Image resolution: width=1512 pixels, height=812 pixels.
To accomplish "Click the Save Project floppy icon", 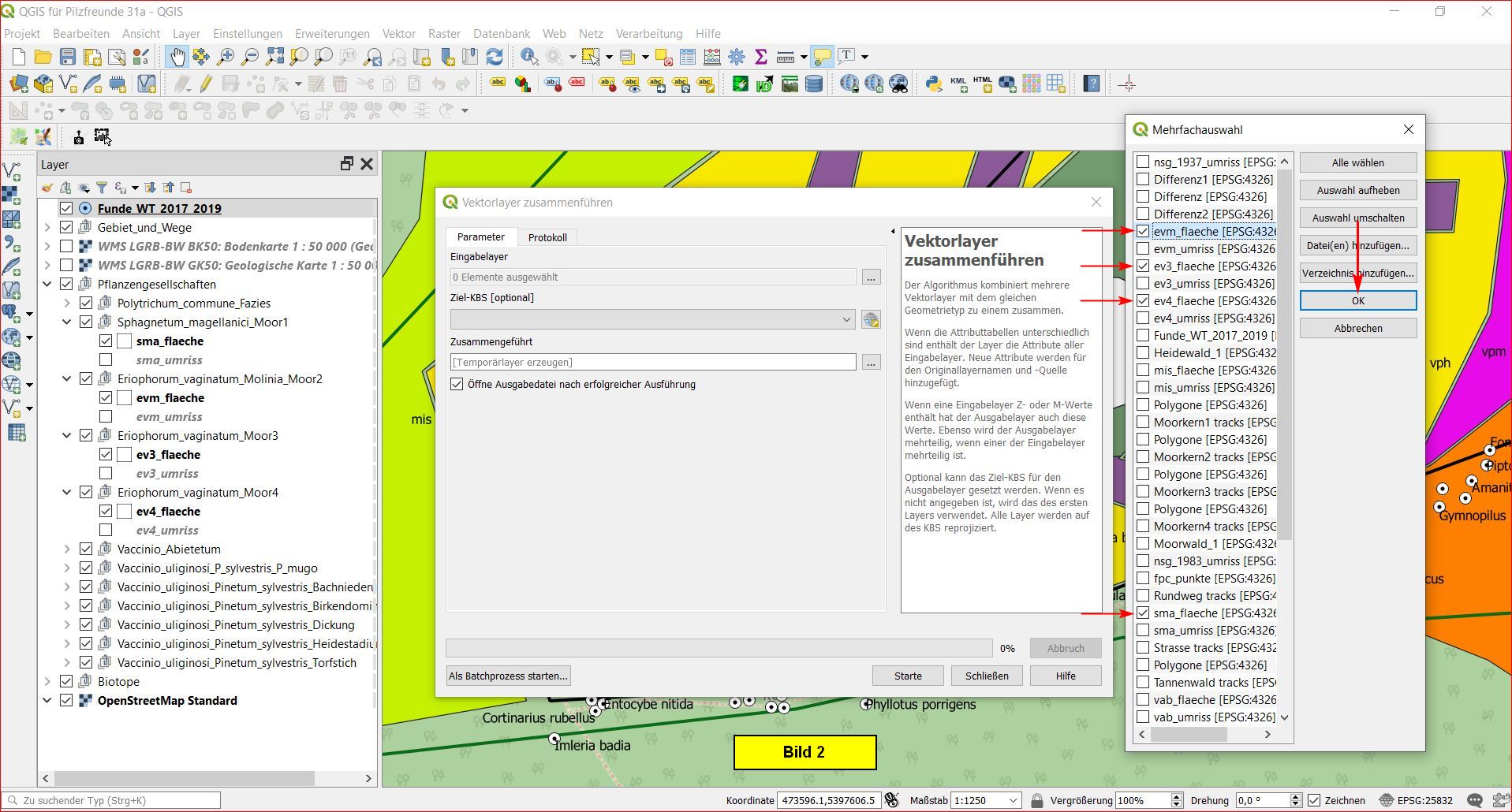I will (68, 57).
